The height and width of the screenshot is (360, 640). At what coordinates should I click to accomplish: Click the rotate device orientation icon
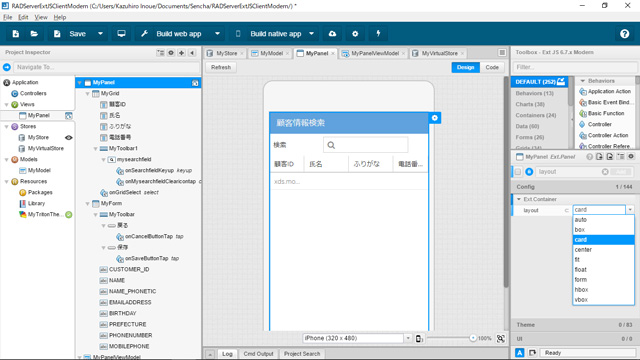coord(419,338)
